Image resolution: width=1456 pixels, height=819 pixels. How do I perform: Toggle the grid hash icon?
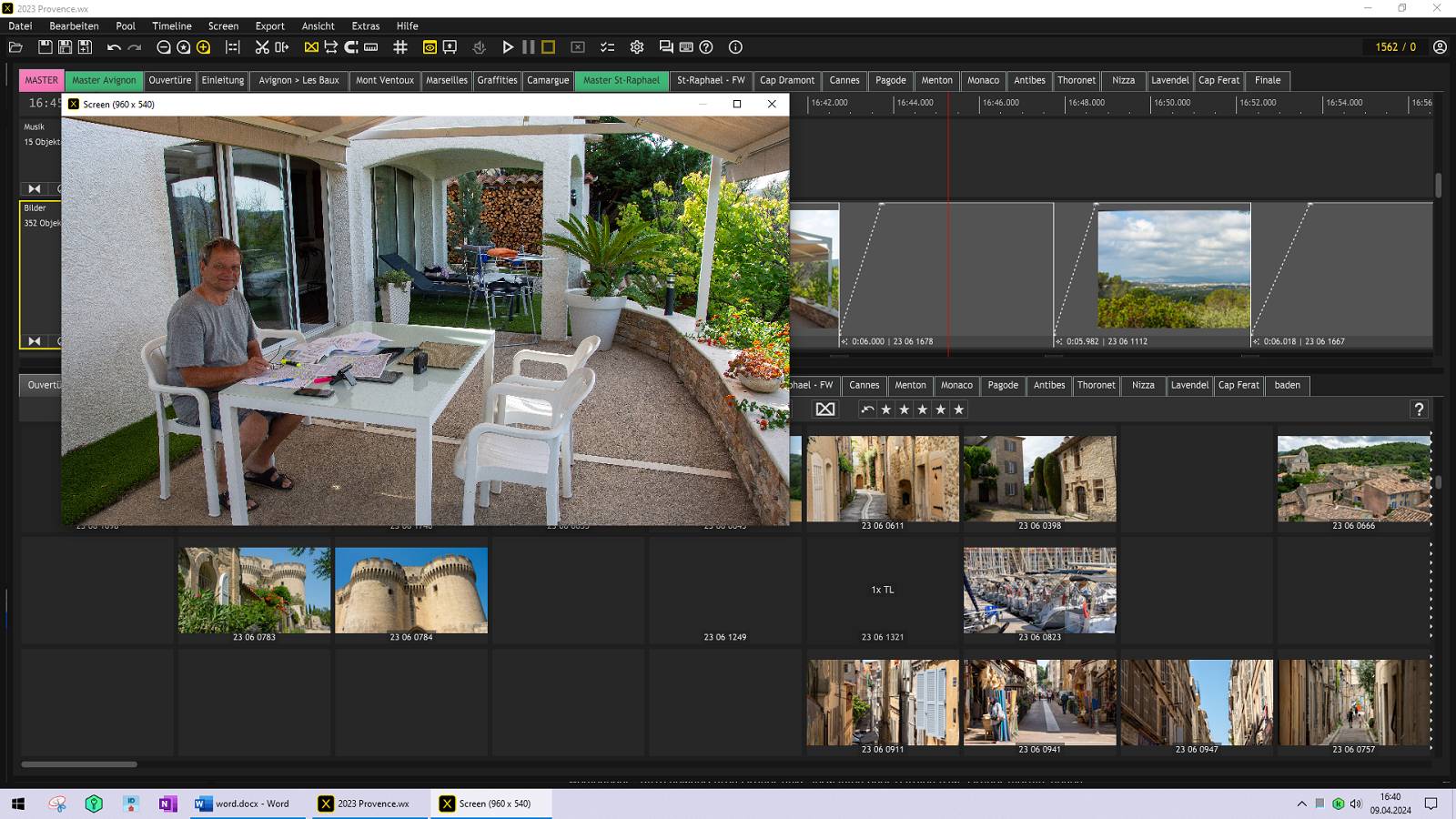400,47
